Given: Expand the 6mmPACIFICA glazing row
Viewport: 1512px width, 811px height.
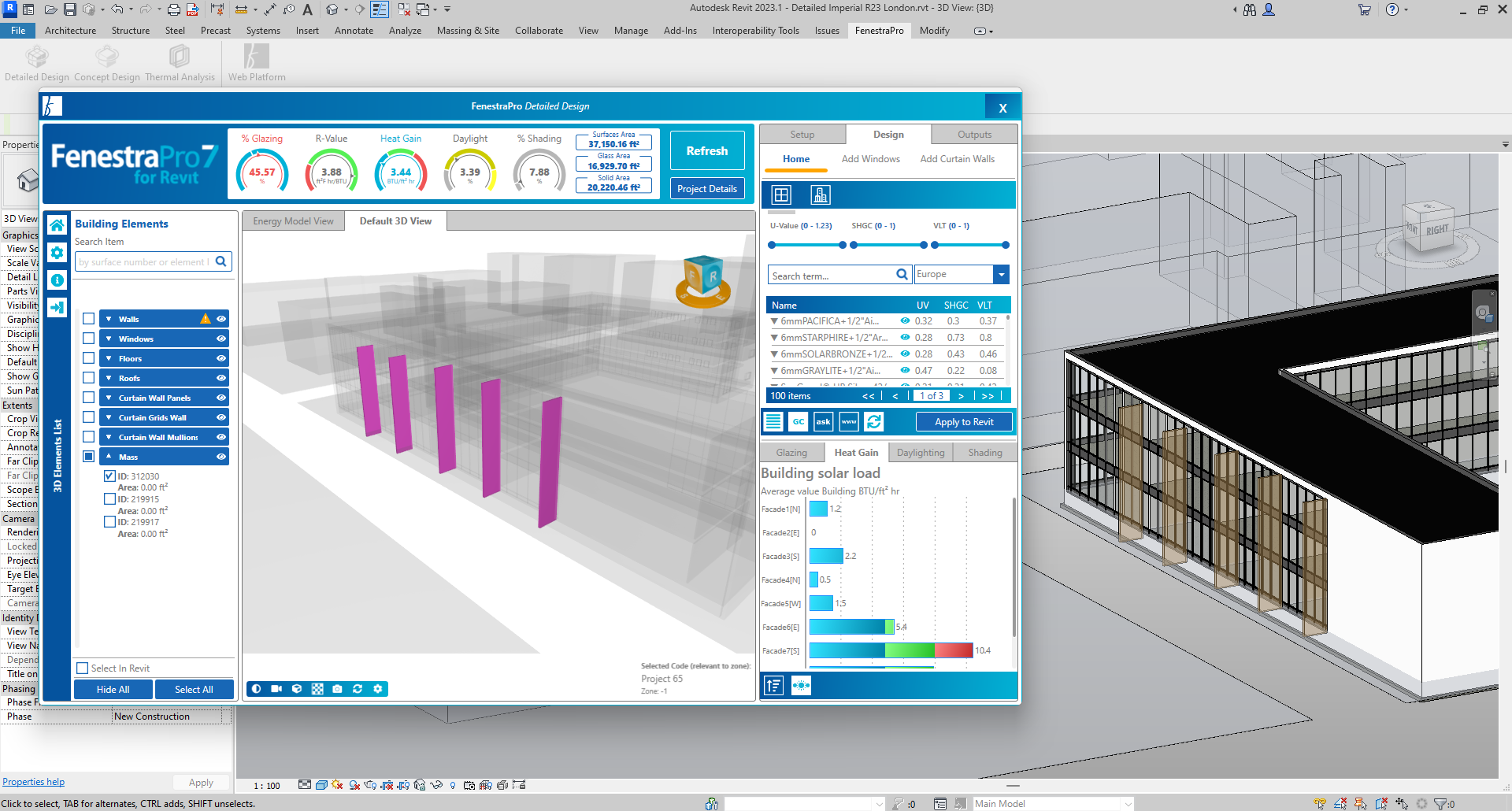Looking at the screenshot, I should coord(774,321).
